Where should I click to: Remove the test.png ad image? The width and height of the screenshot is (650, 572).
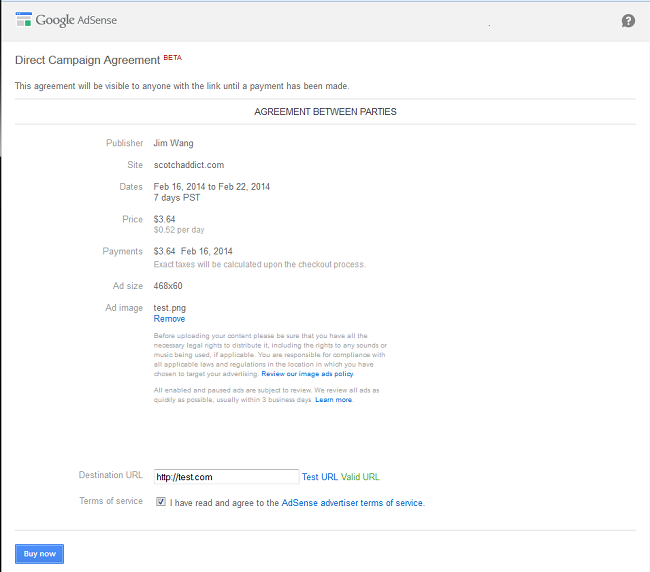click(x=169, y=319)
